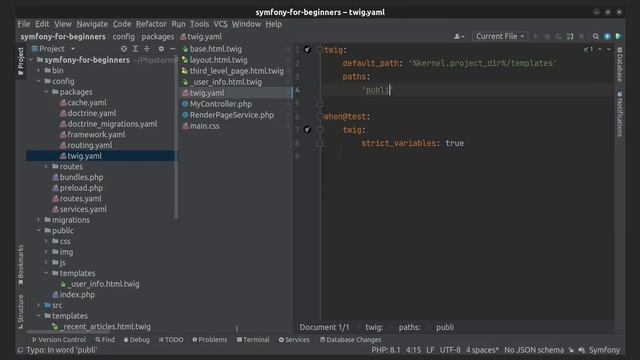Click the Symfony gutter icon on line 7
The height and width of the screenshot is (360, 640).
[307, 130]
